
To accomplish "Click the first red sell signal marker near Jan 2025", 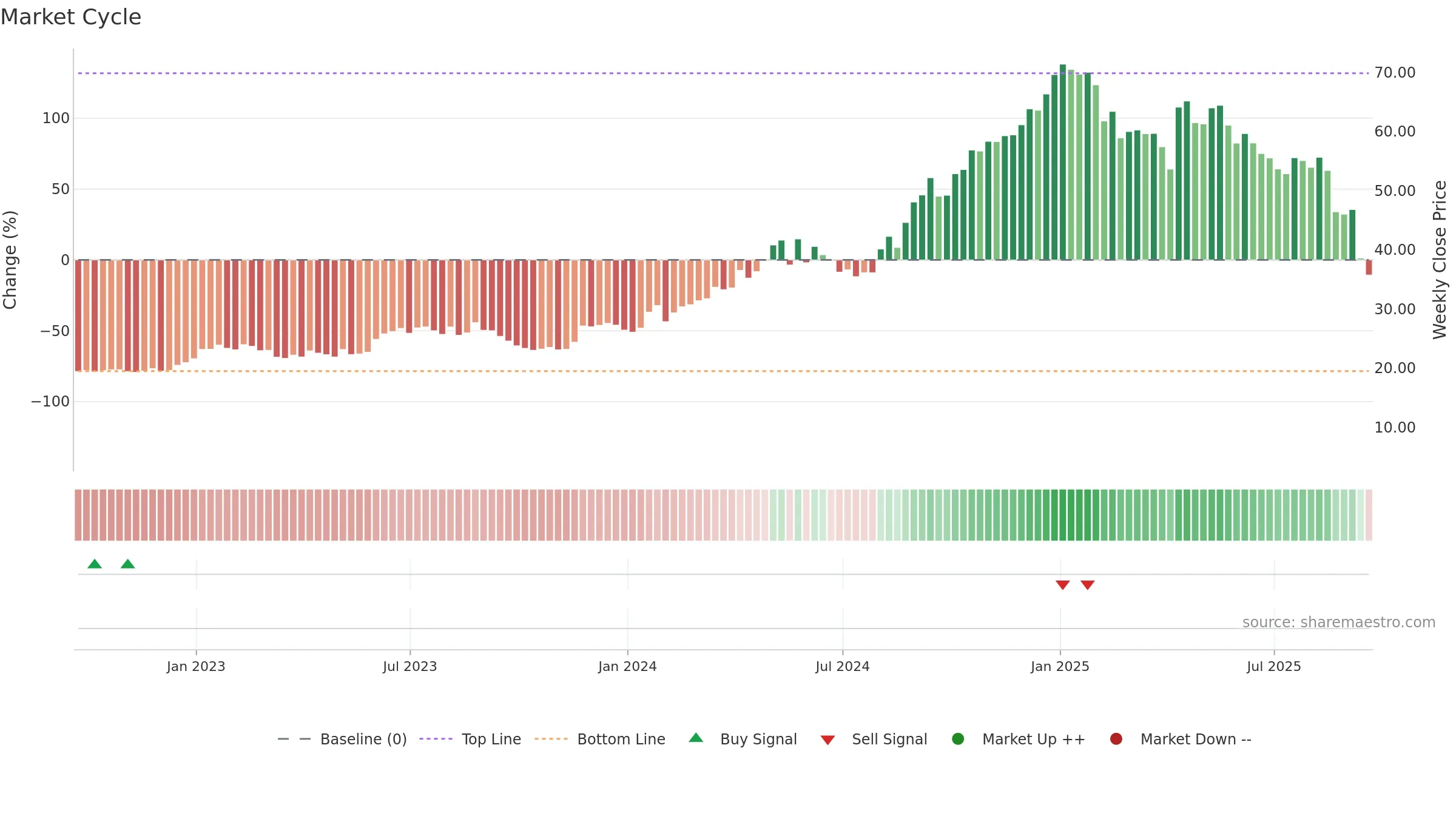I will [x=1062, y=585].
